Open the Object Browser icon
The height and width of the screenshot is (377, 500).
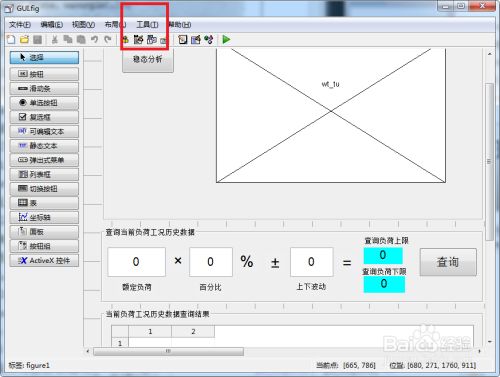click(209, 40)
